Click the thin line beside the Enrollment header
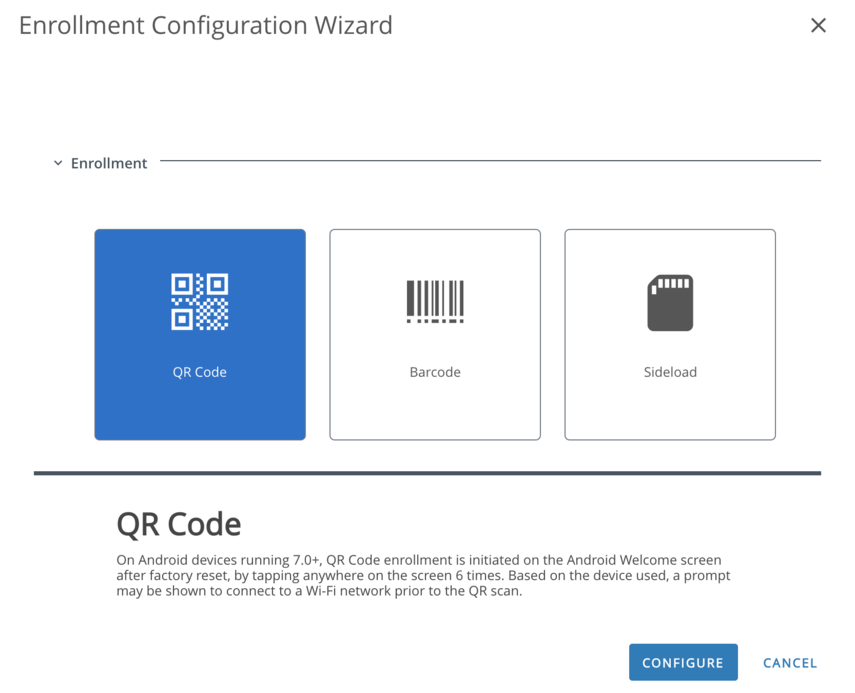The height and width of the screenshot is (693, 855). coord(490,160)
